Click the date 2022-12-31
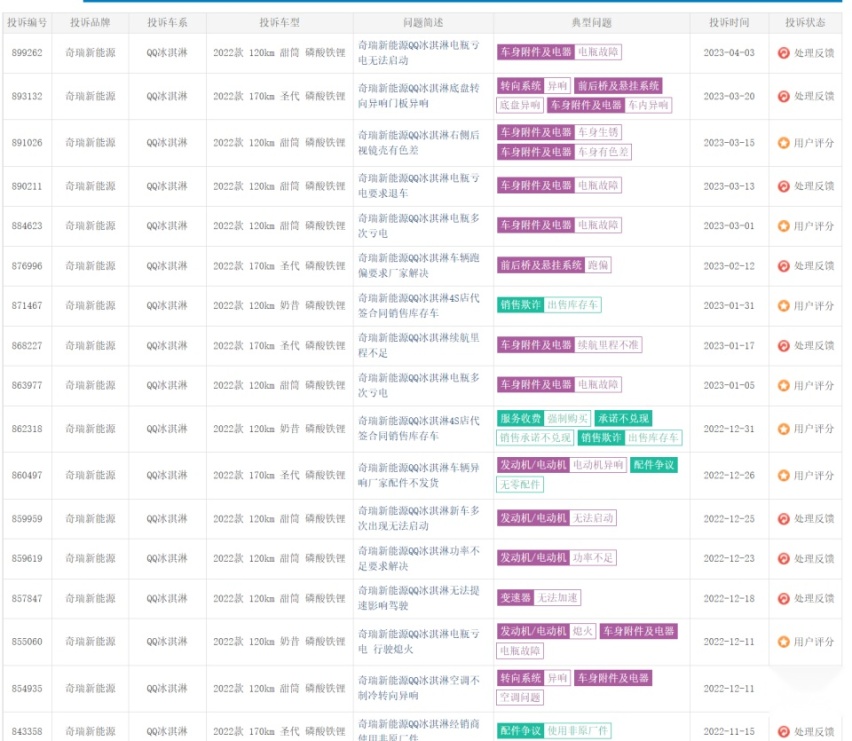This screenshot has width=852, height=741. point(729,429)
